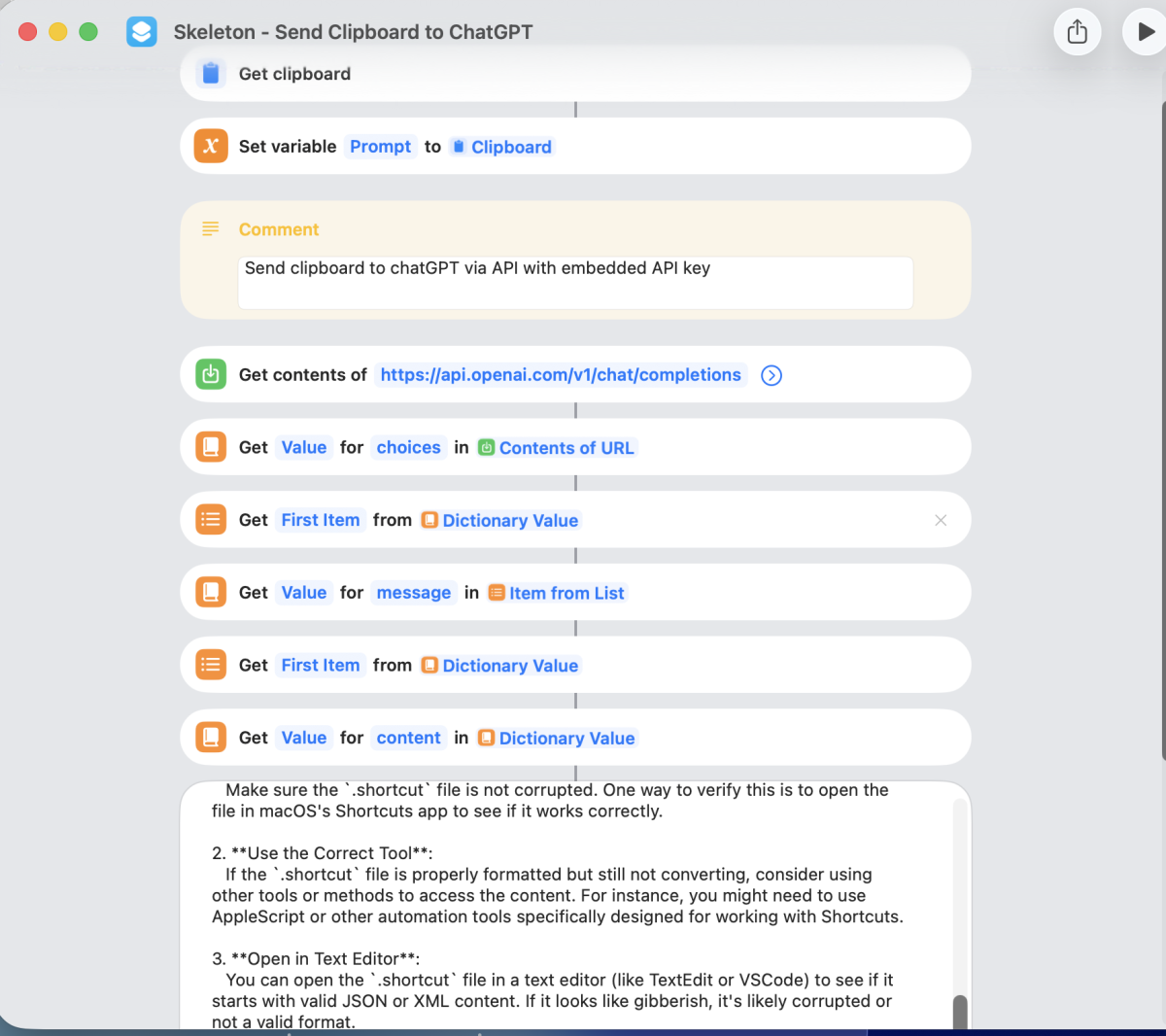Click the dictionary icon of the message action
Screen dimensions: 1166x1036
click(211, 593)
